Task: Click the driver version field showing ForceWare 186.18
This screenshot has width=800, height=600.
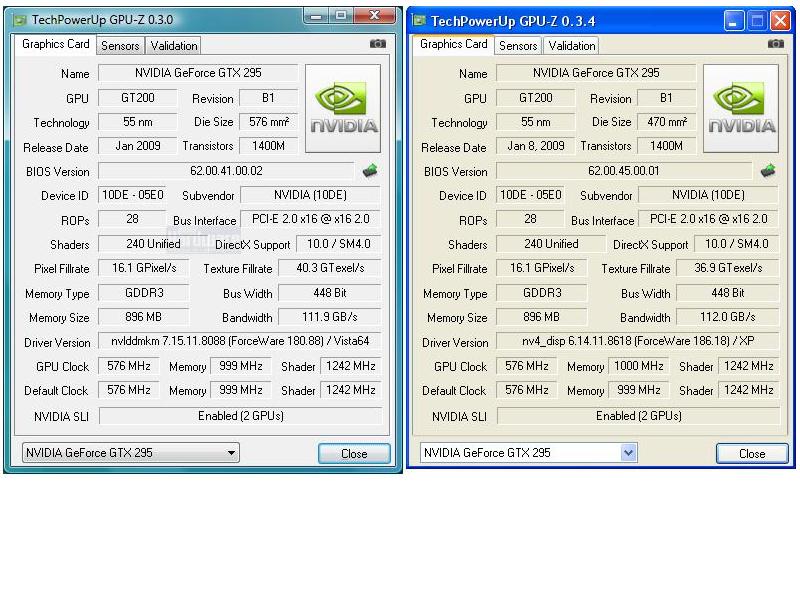Action: [638, 341]
